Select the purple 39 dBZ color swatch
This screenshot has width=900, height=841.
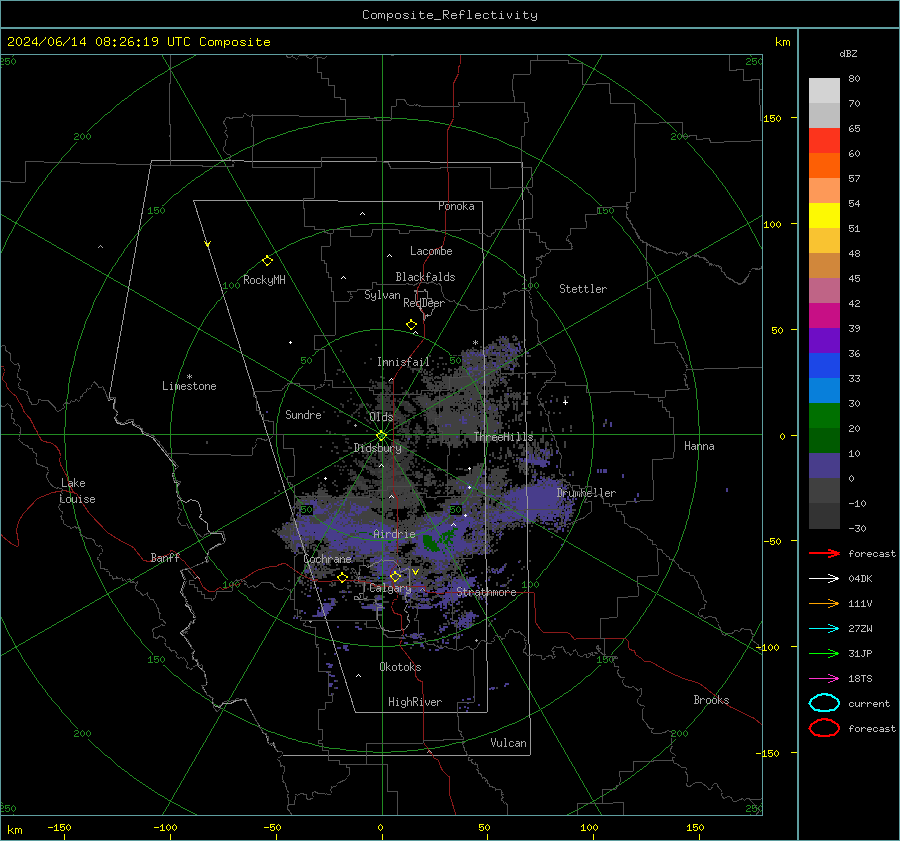(824, 340)
